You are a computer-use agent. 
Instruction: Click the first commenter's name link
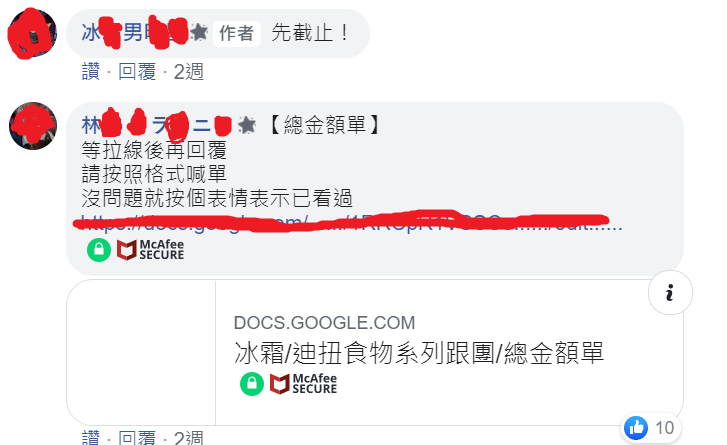(134, 32)
